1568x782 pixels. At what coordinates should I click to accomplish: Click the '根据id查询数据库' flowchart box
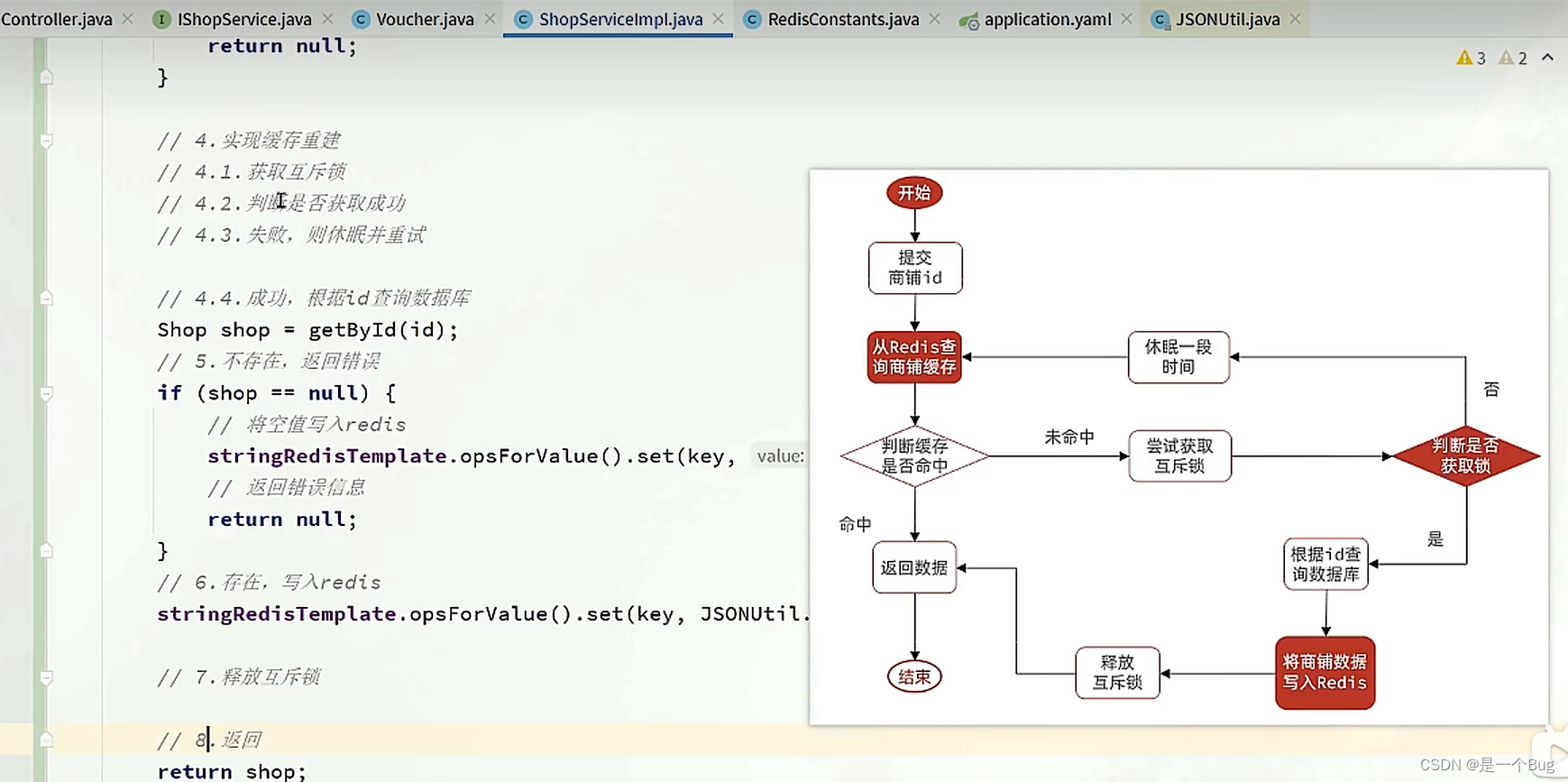click(x=1325, y=565)
